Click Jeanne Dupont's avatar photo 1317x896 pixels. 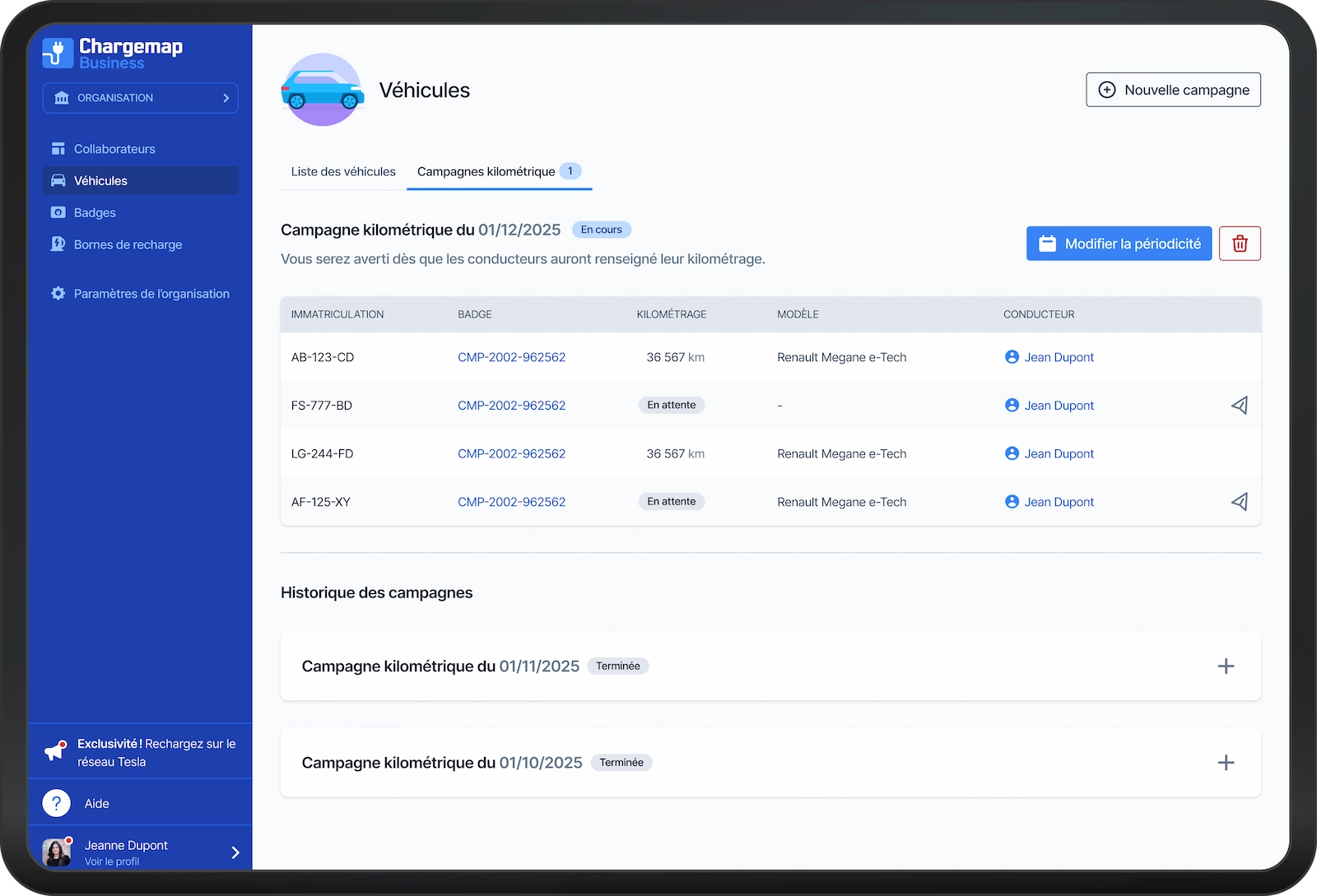point(57,852)
